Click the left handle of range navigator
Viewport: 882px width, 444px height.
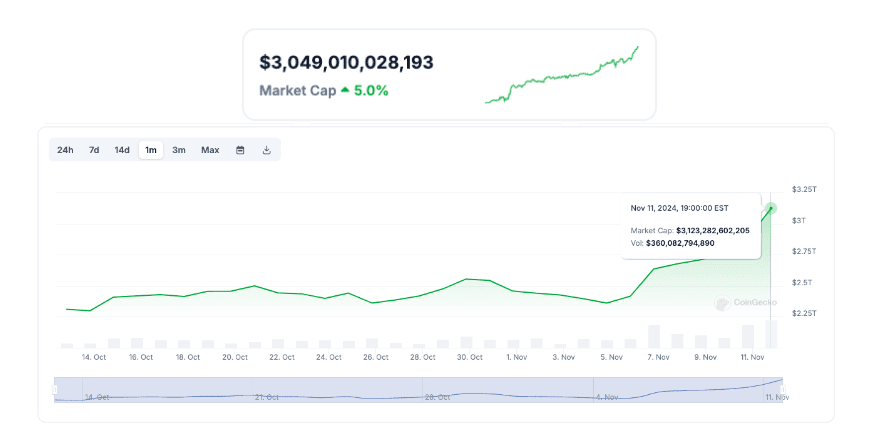pyautogui.click(x=55, y=388)
